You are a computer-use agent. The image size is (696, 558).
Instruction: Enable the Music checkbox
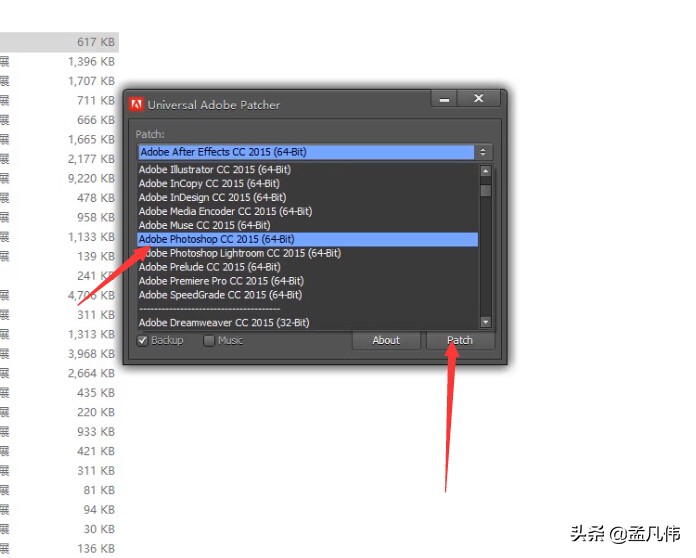coord(208,340)
